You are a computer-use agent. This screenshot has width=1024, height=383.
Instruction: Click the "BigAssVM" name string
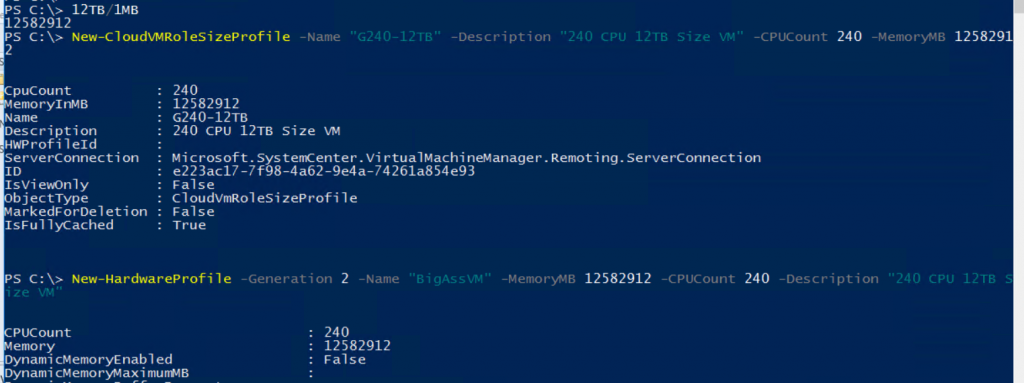449,279
